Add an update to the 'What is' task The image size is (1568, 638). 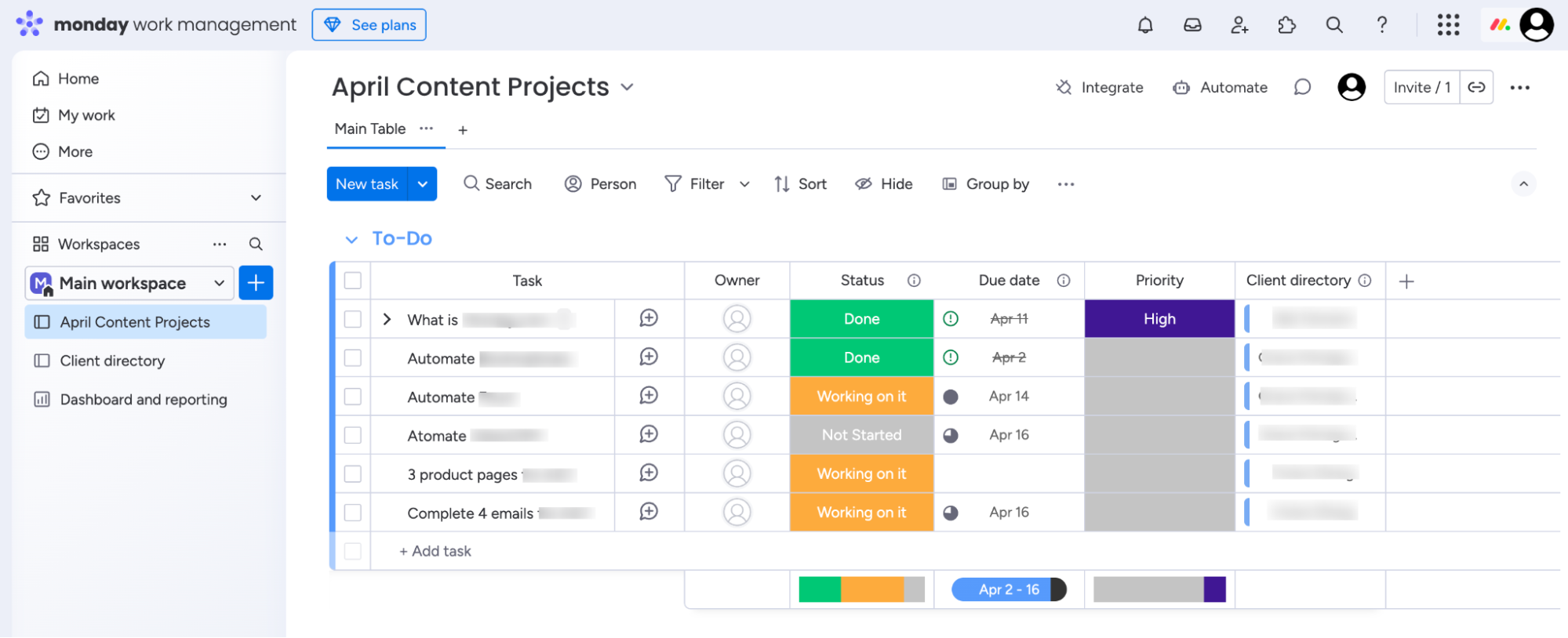point(649,318)
